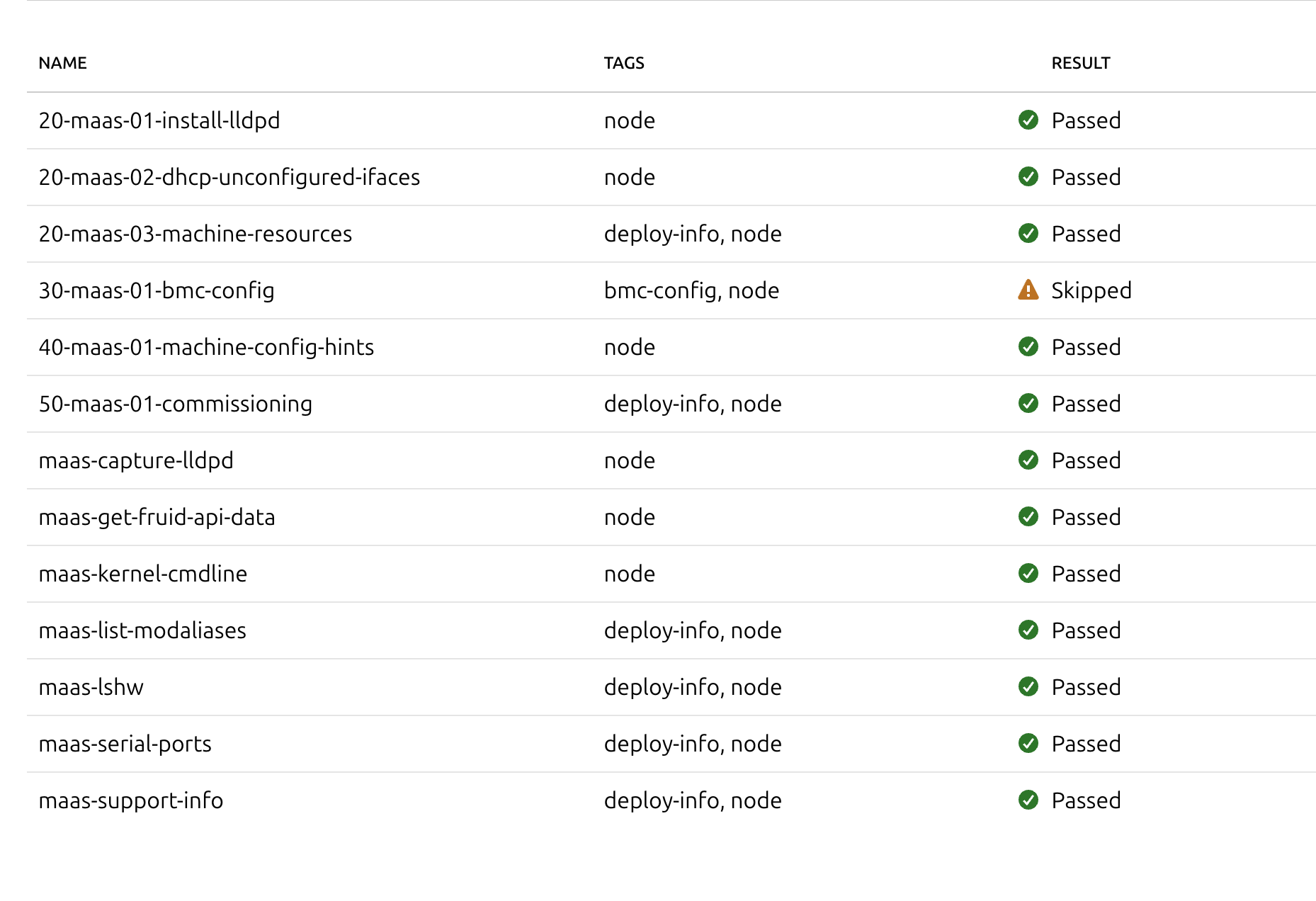
Task: Click the bmc-config, node tags cell
Action: click(691, 290)
